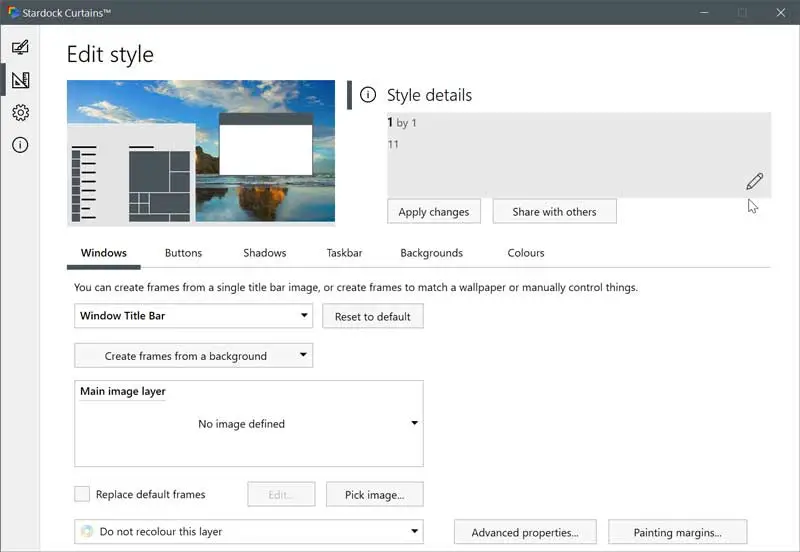
Task: Open settings gear in sidebar
Action: (20, 113)
